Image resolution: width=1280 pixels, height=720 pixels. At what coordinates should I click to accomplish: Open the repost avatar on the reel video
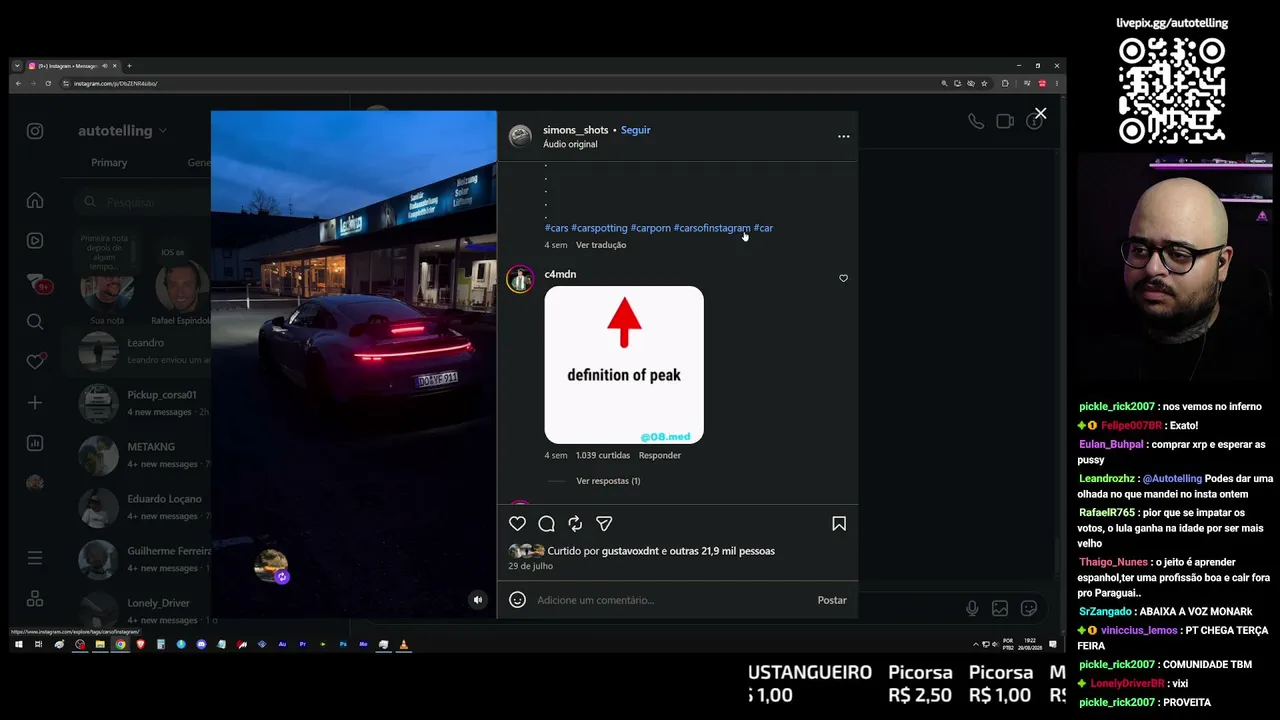pyautogui.click(x=271, y=567)
